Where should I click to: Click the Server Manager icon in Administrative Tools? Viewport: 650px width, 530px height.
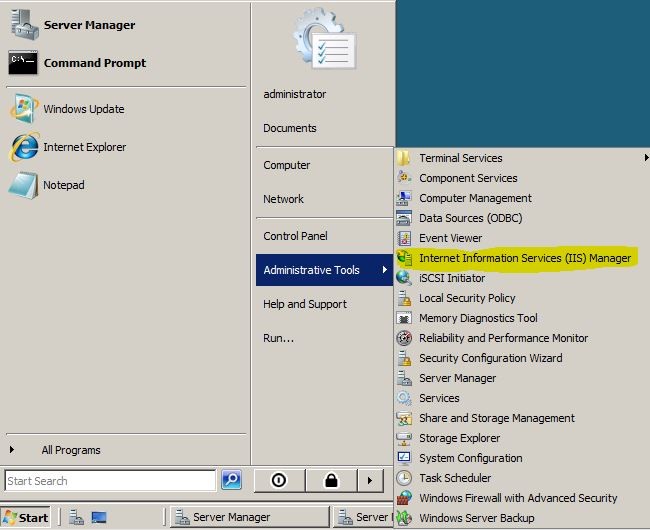click(404, 378)
